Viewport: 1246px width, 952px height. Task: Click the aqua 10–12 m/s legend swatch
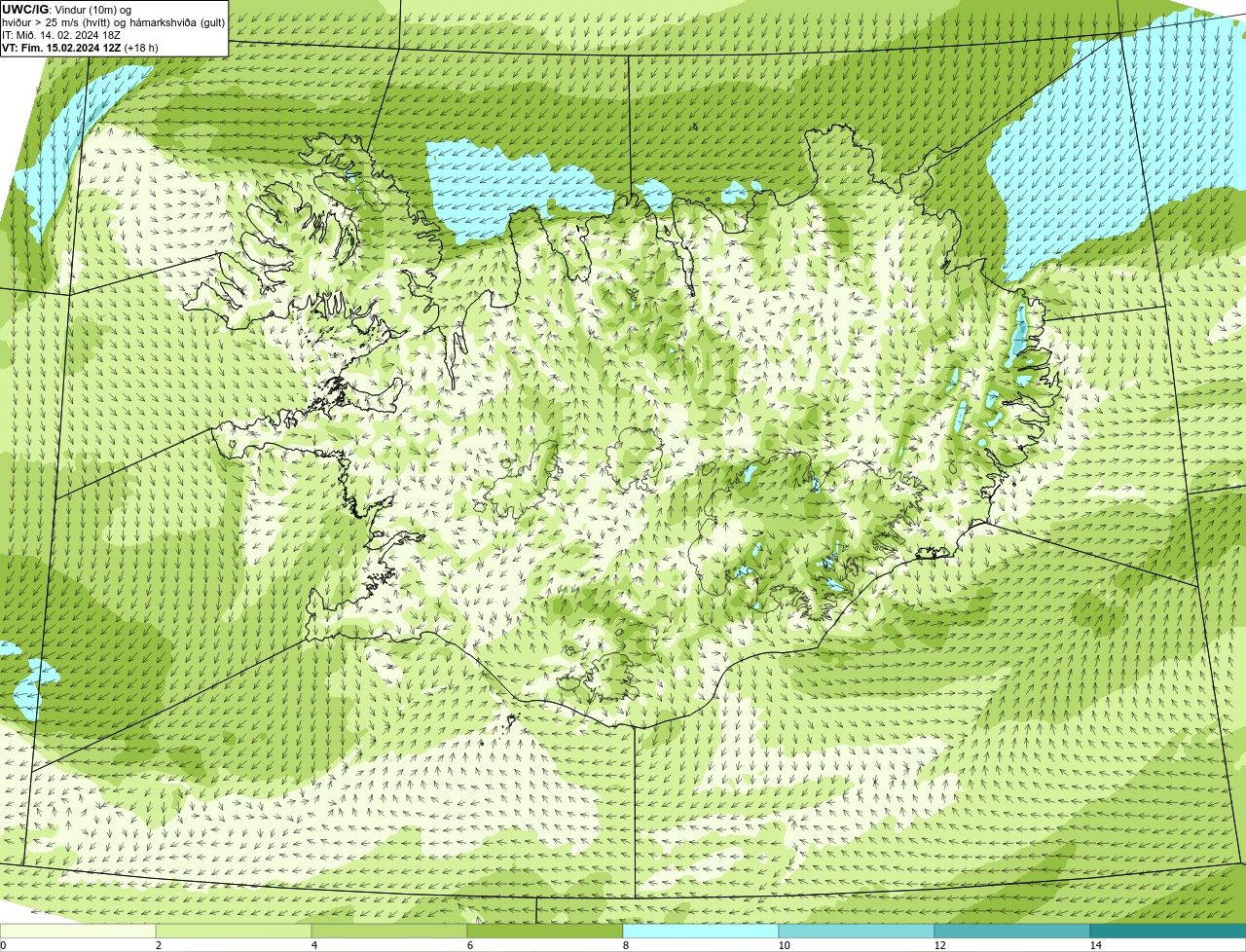(857, 931)
